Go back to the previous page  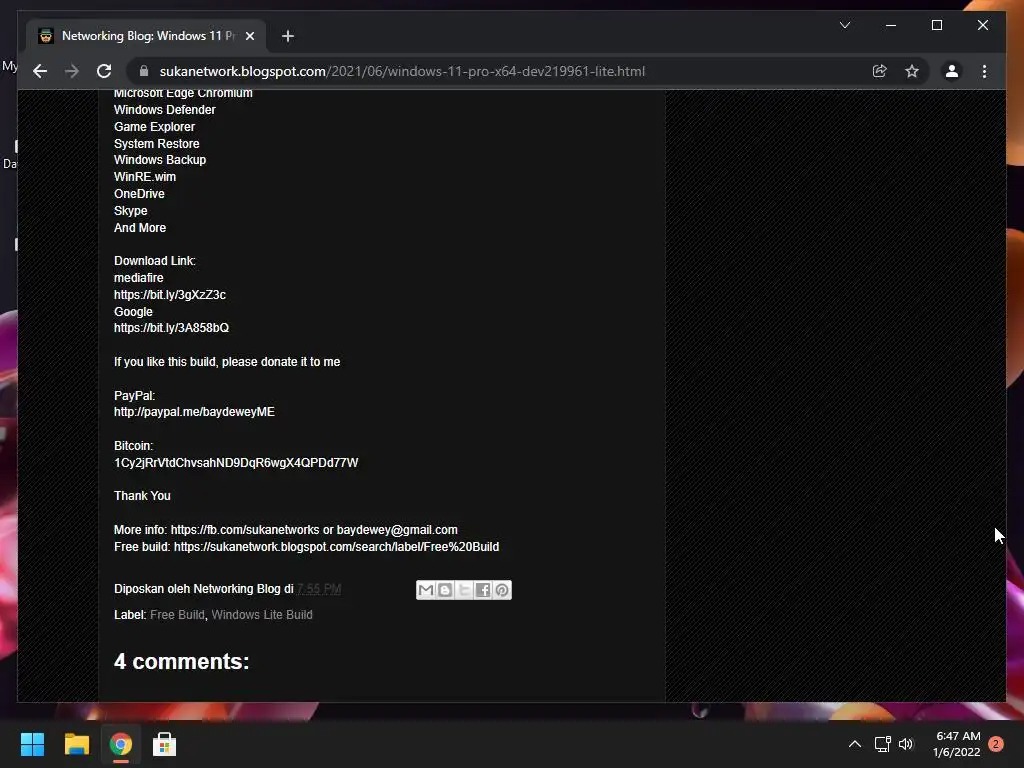40,71
